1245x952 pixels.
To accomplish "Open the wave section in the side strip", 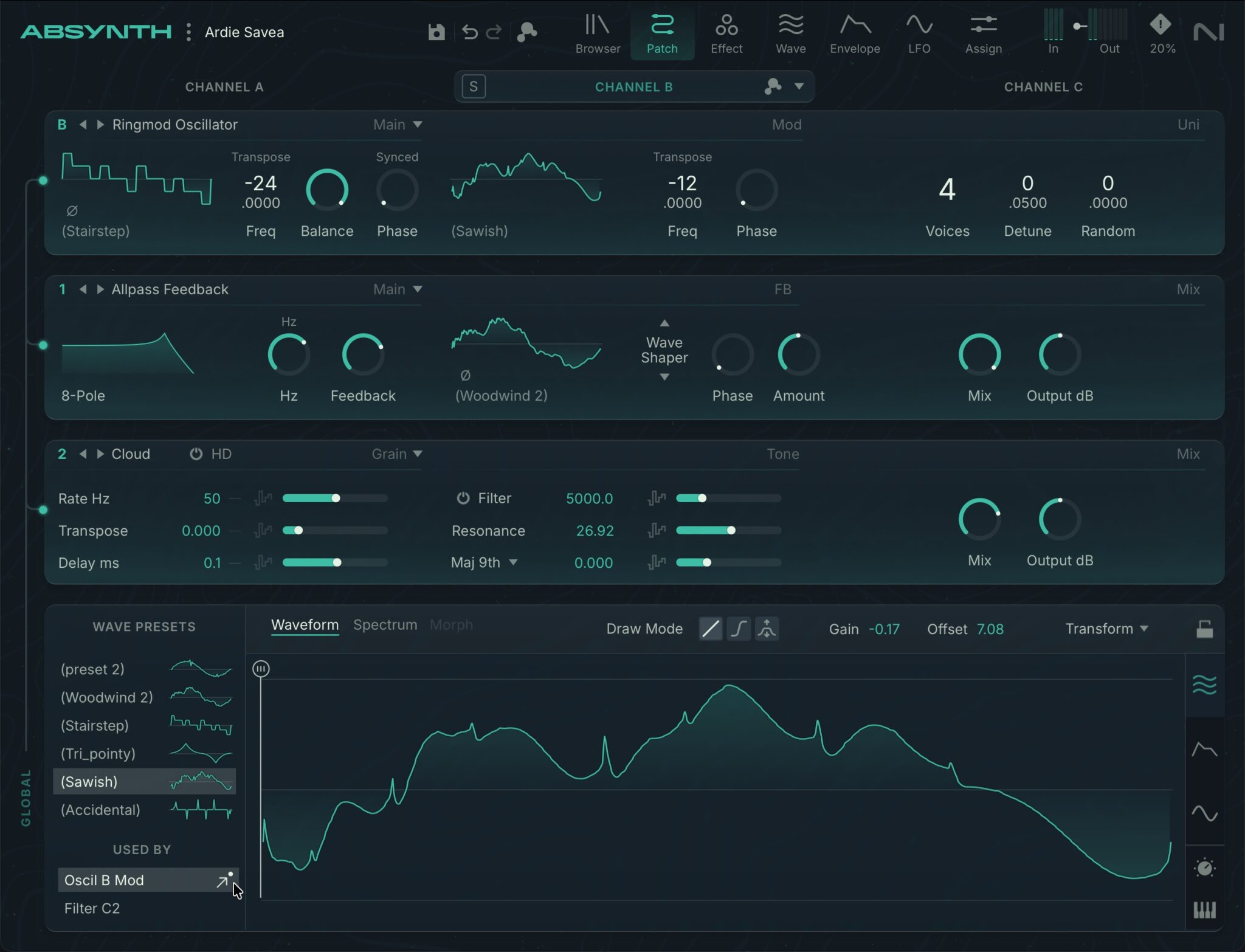I will pyautogui.click(x=1204, y=685).
